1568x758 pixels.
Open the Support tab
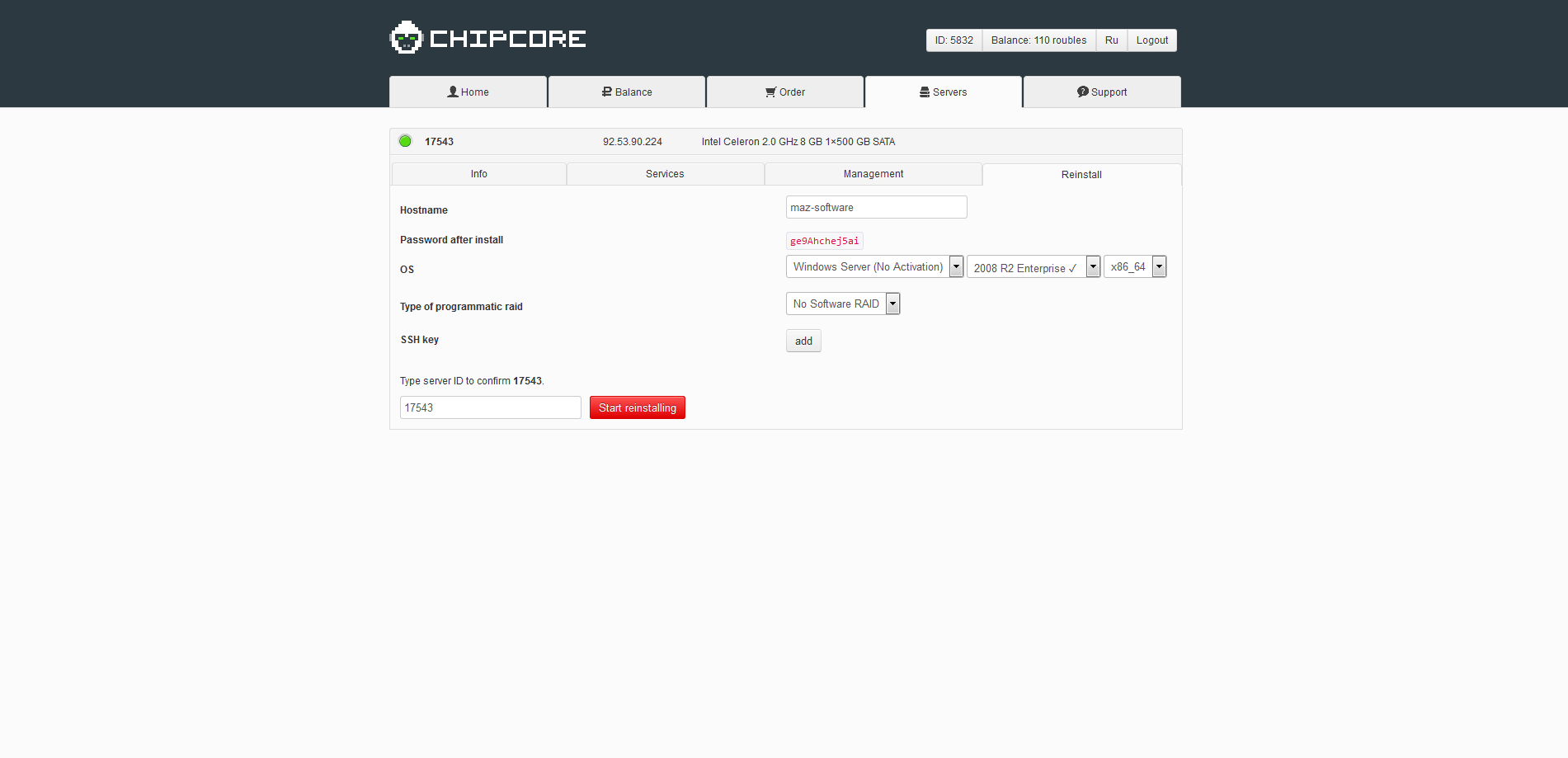(1102, 92)
